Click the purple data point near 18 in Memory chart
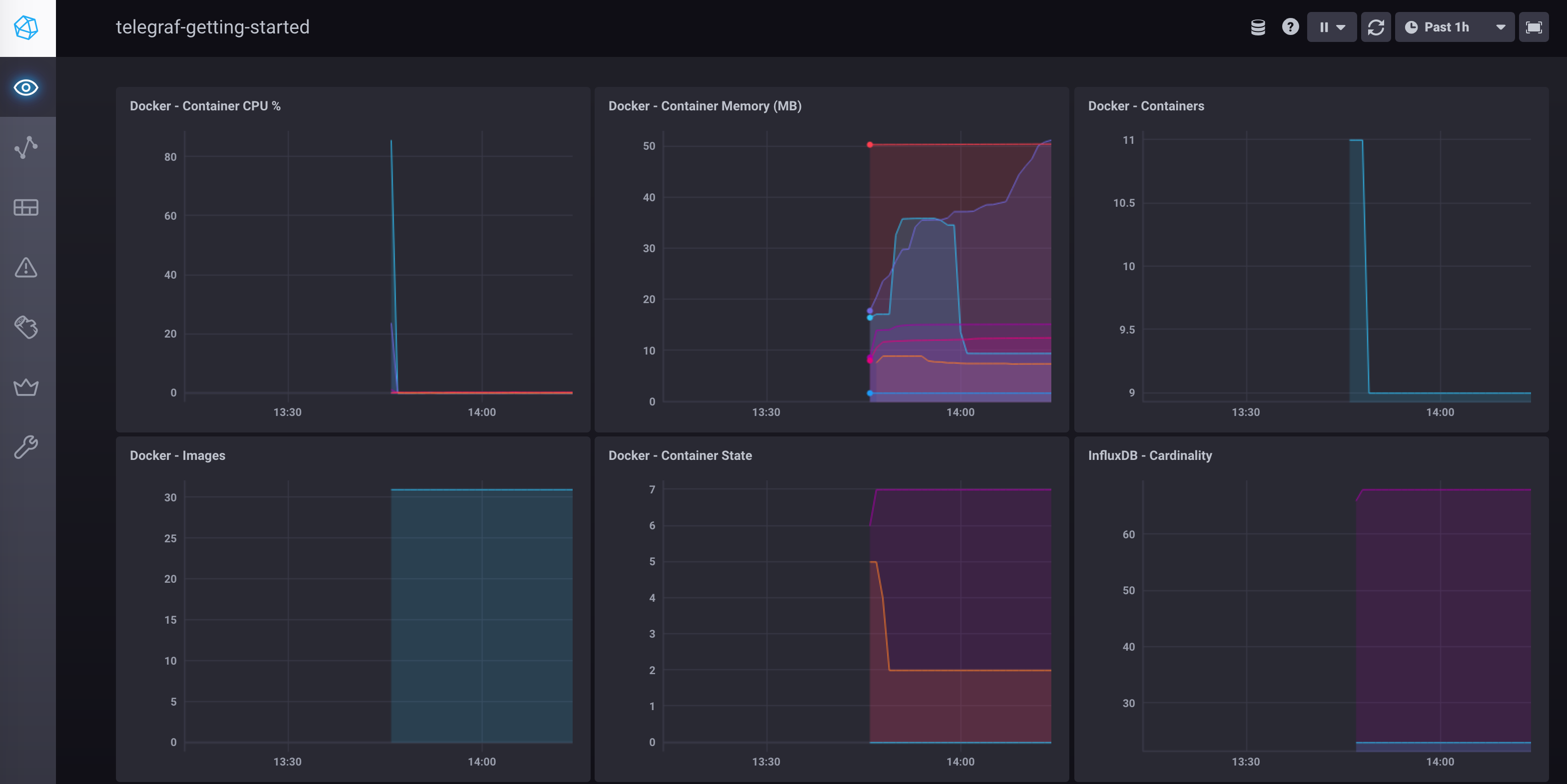The height and width of the screenshot is (784, 1567). [x=870, y=311]
